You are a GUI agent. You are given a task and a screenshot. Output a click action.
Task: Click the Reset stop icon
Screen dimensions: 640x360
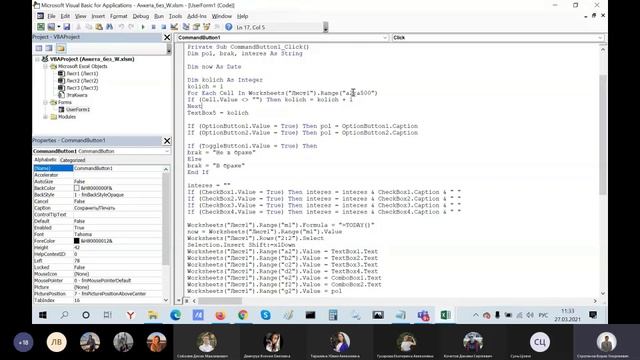[163, 27]
